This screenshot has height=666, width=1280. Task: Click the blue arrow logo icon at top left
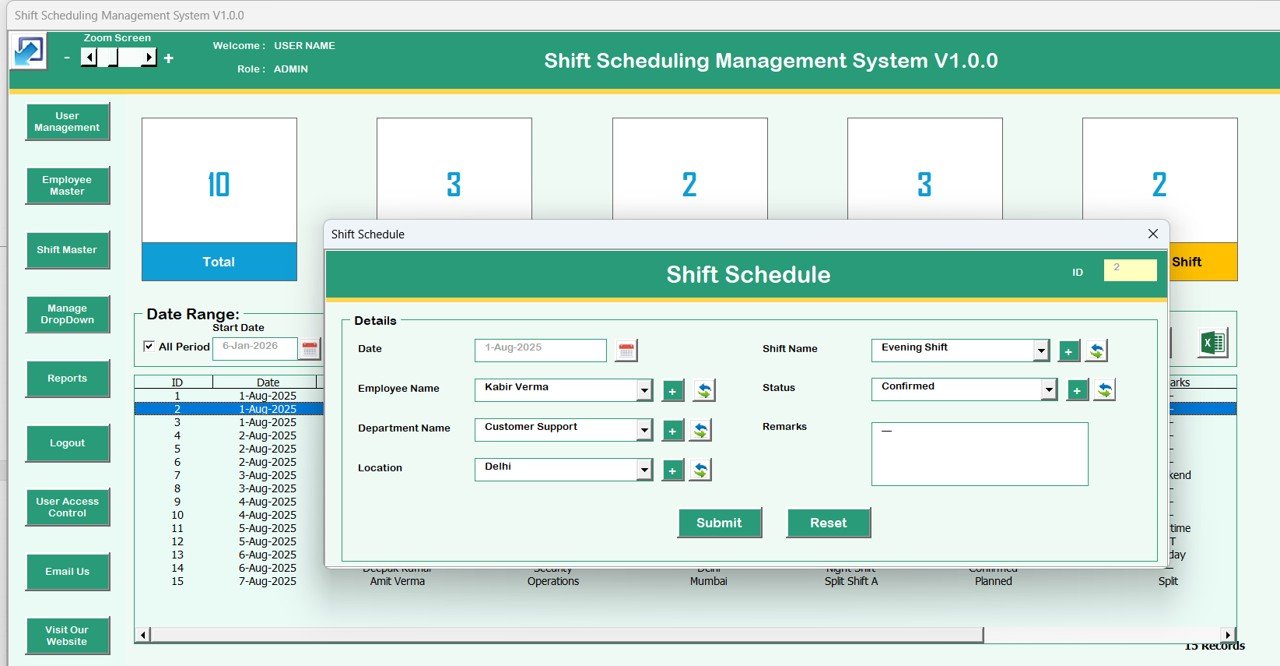[29, 52]
